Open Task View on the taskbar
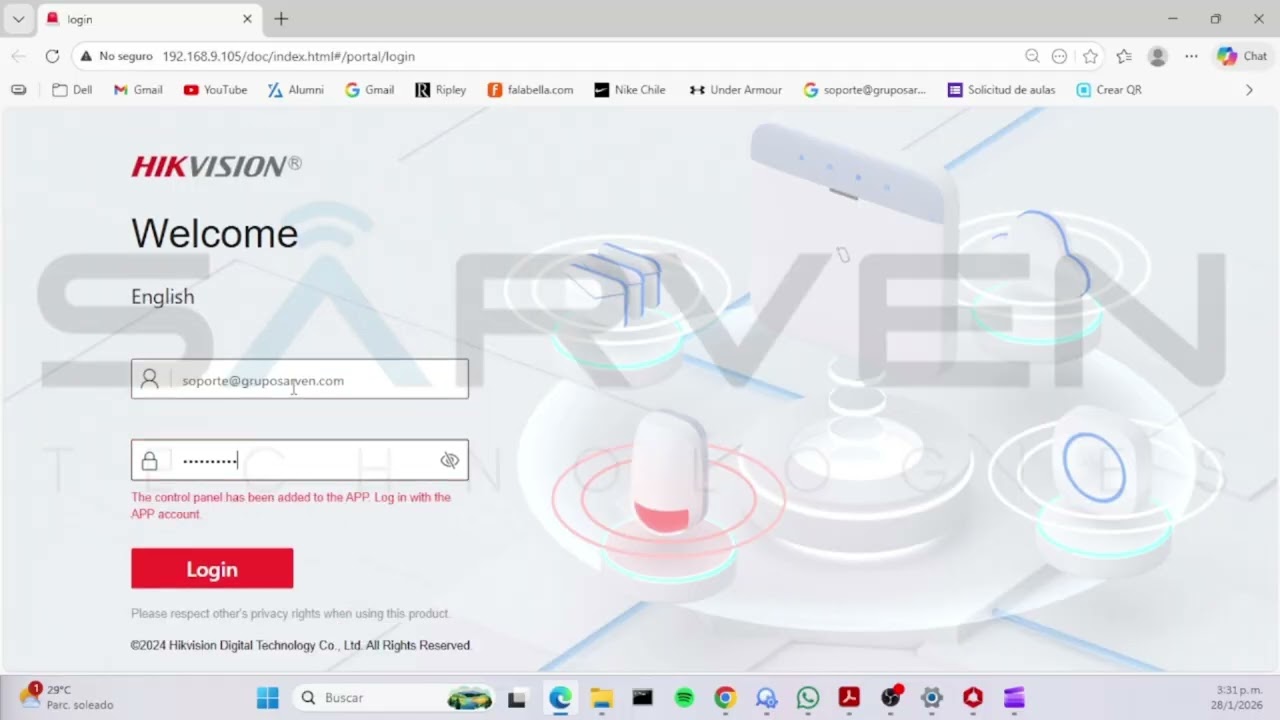Viewport: 1280px width, 720px height. (x=517, y=697)
